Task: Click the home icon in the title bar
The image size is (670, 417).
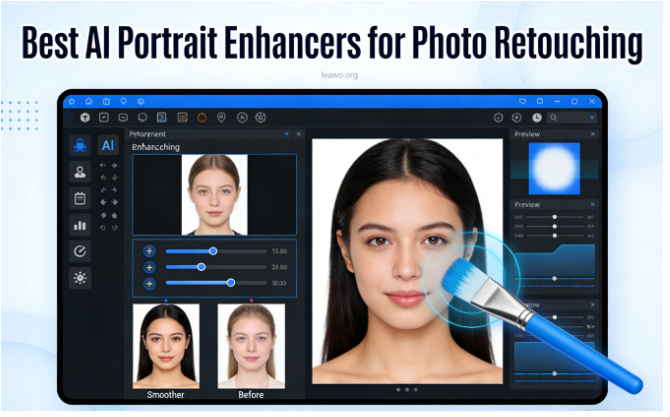Action: tap(89, 101)
